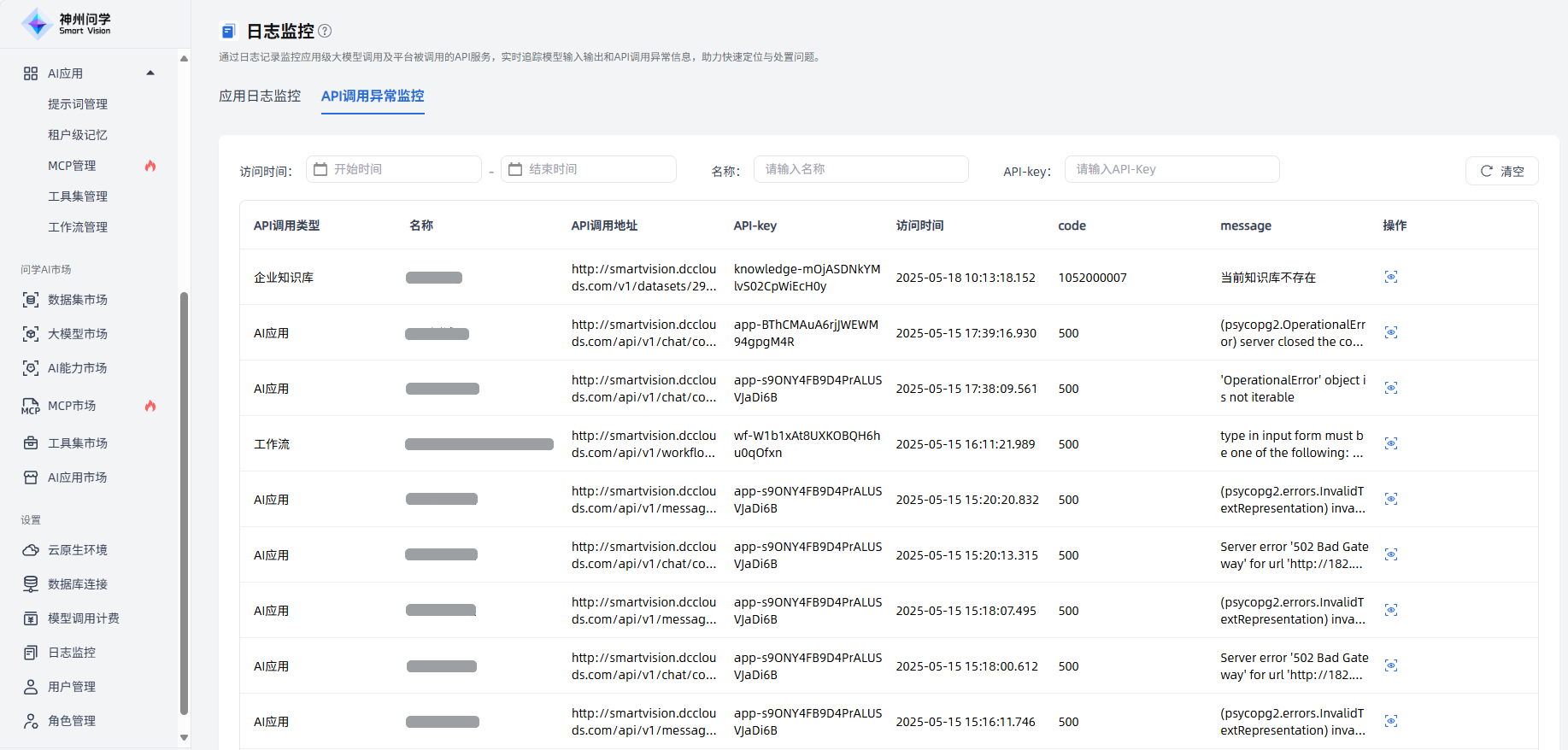Click the help question mark beside 日志监控
Screen dimensions: 1568x750
325,31
